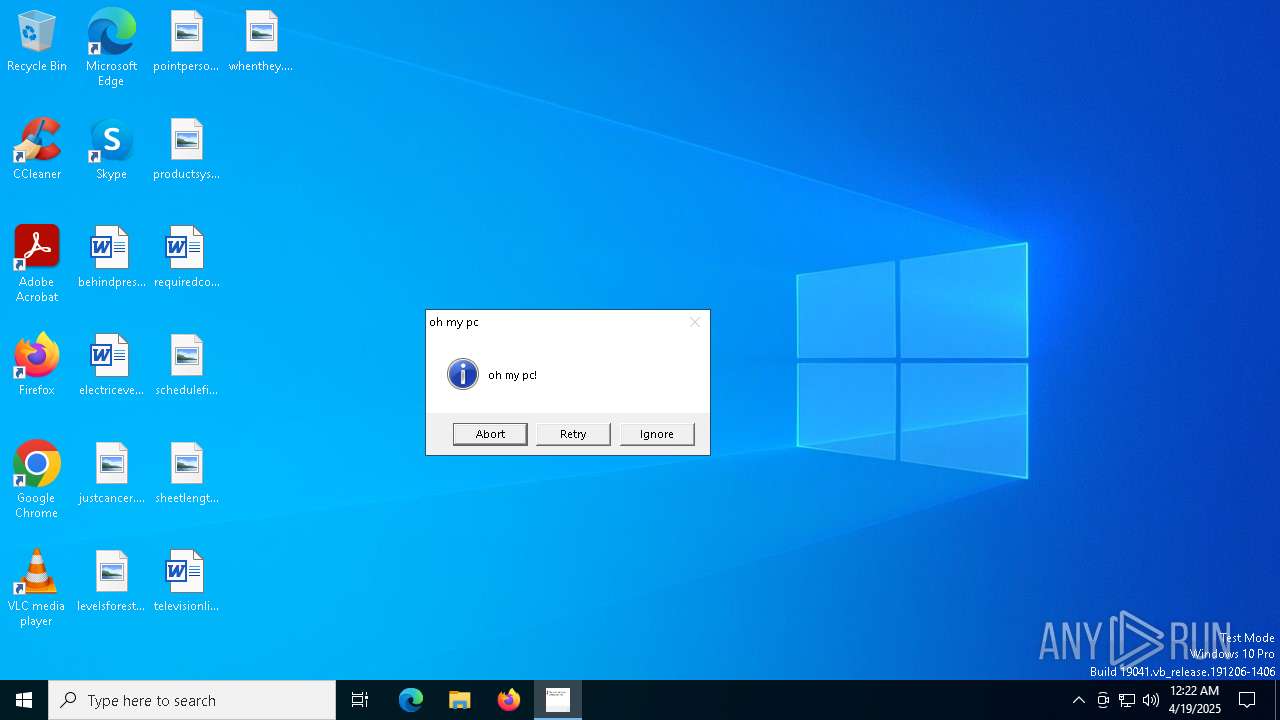Screen dimensions: 1280x720
Task: Open File Explorer from the taskbar
Action: [x=460, y=700]
